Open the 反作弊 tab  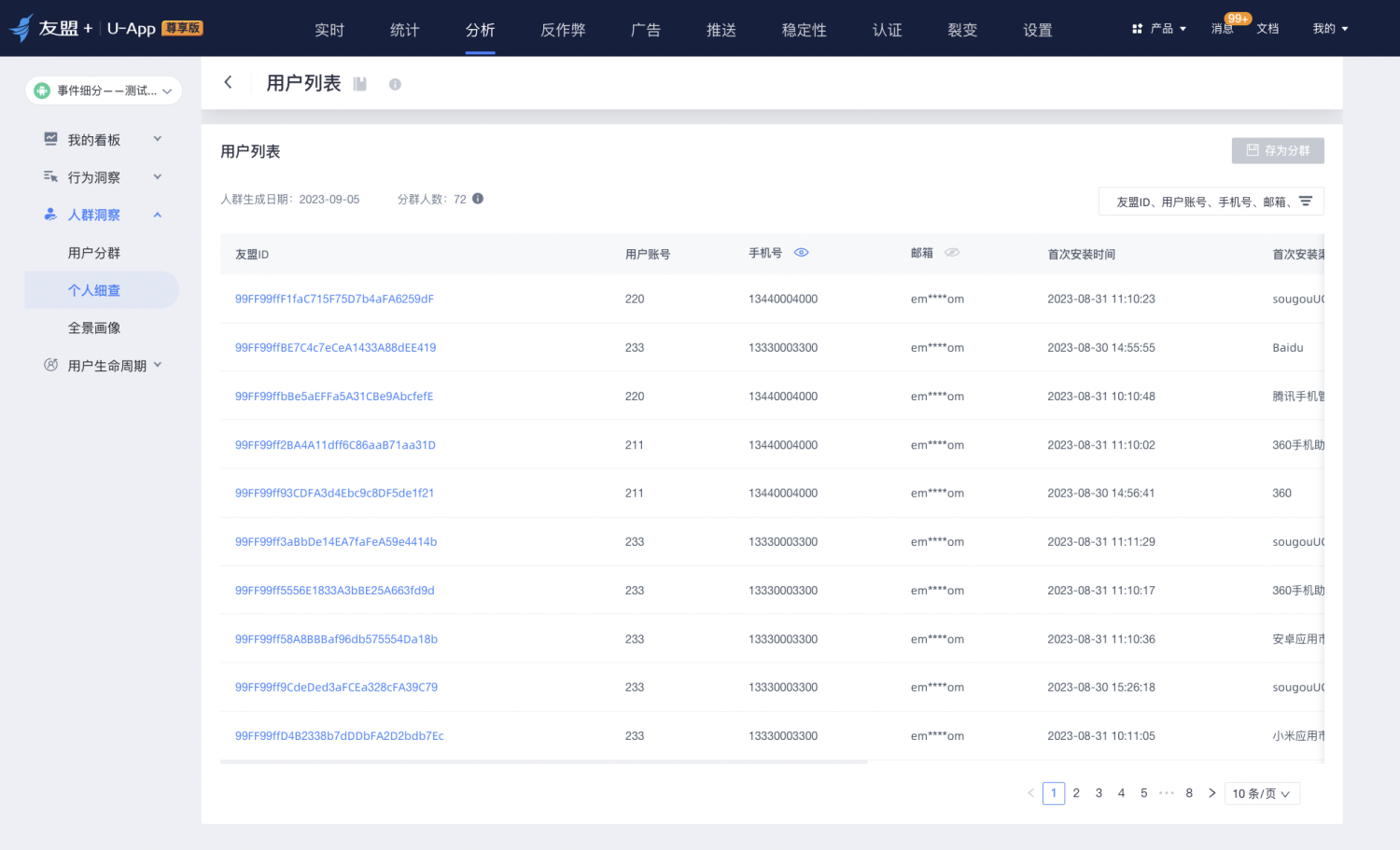coord(564,30)
